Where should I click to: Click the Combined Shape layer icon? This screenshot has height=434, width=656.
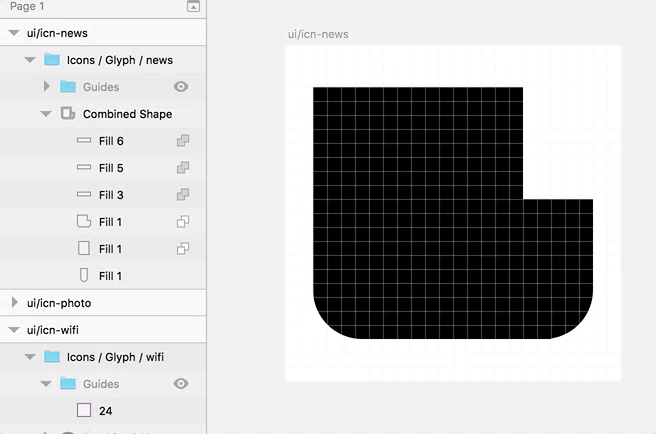point(68,113)
